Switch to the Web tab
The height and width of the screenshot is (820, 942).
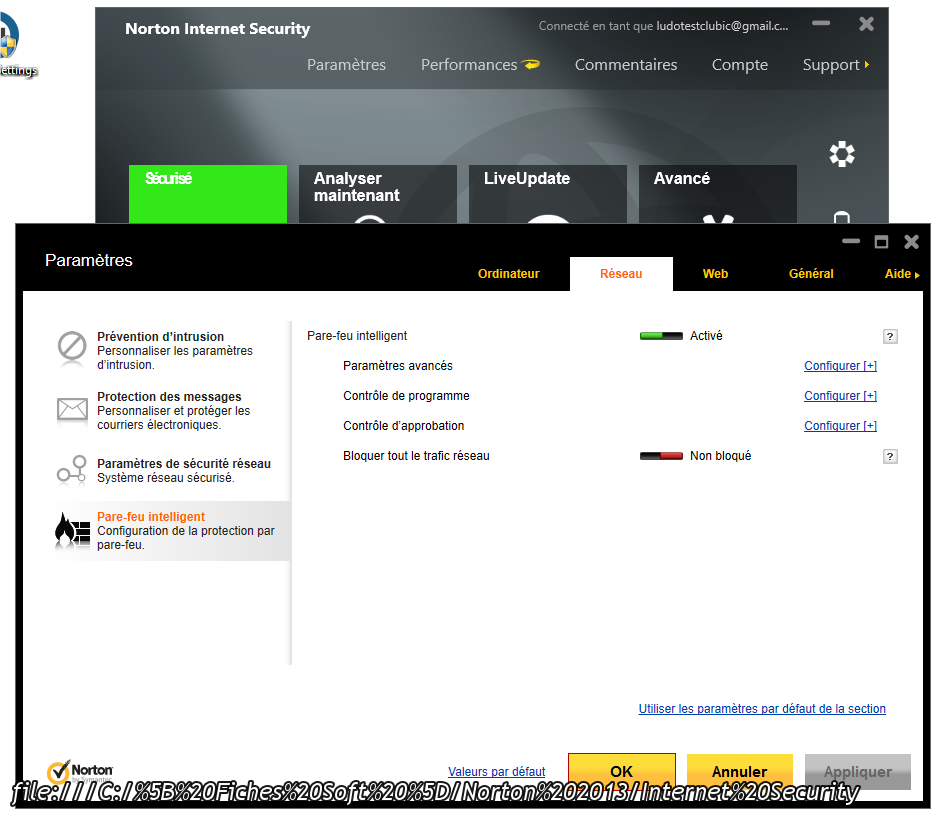[x=715, y=274]
